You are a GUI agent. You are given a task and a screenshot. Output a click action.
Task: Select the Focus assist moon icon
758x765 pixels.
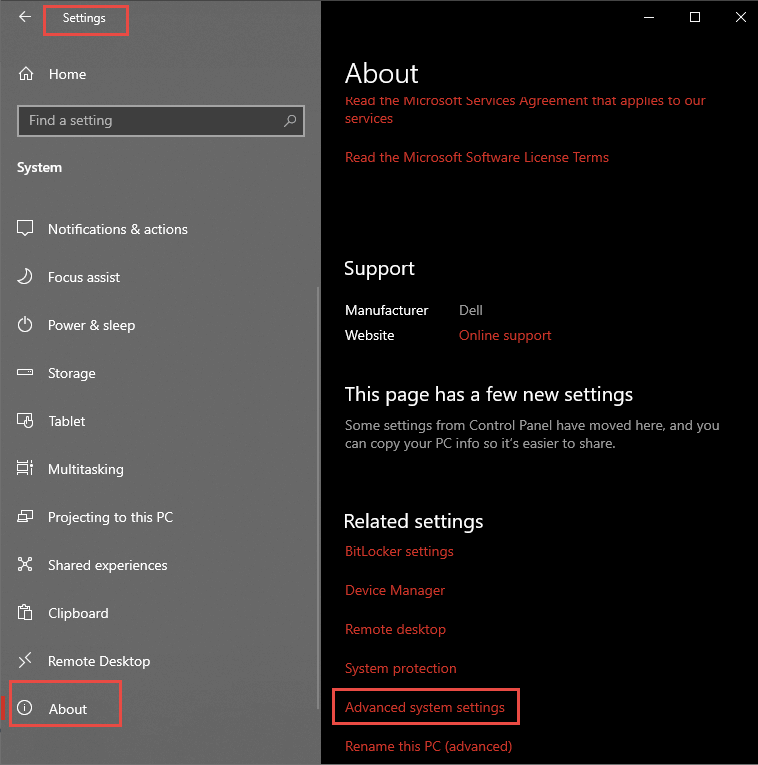click(25, 277)
